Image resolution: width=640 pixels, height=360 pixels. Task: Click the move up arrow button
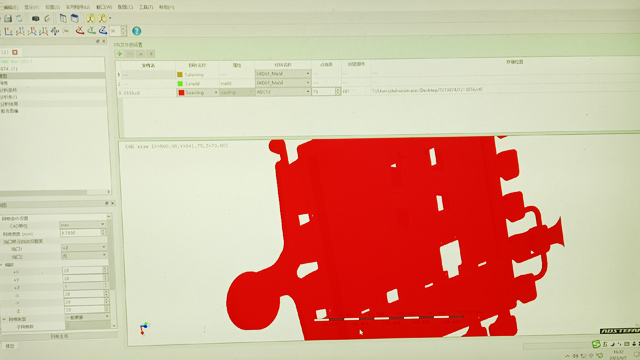point(140,54)
